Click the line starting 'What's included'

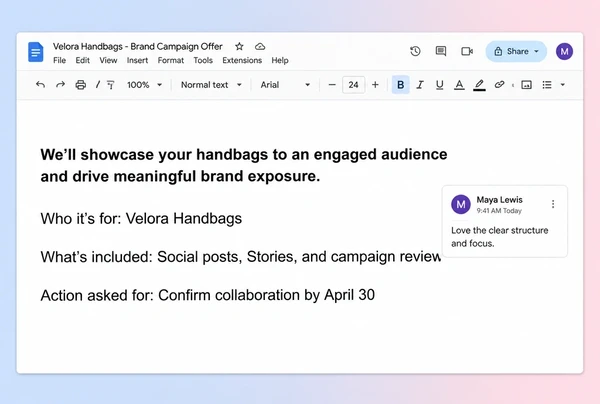pyautogui.click(x=241, y=257)
